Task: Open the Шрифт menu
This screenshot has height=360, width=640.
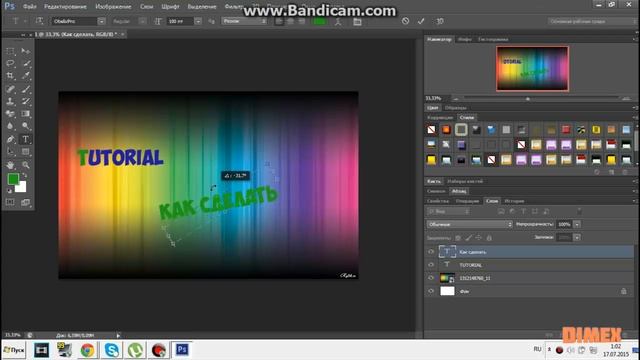Action: click(x=170, y=7)
